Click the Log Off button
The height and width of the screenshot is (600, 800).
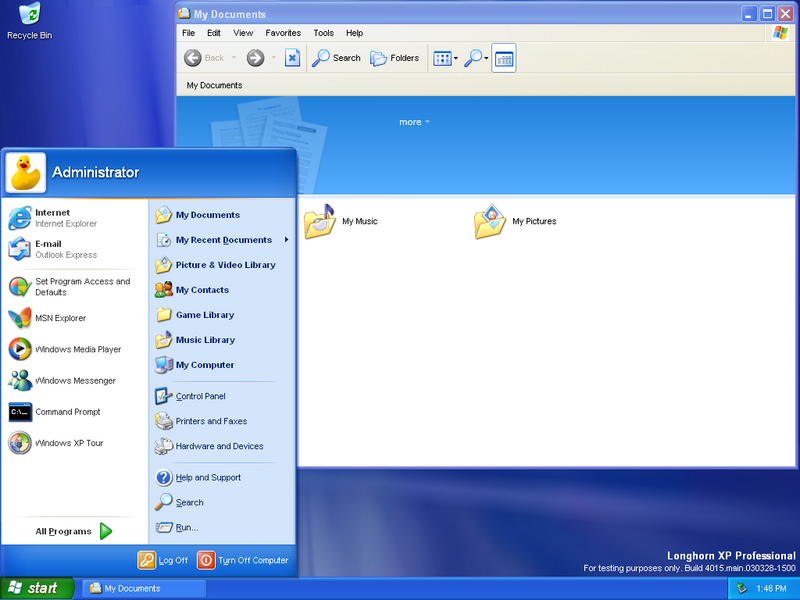(163, 560)
